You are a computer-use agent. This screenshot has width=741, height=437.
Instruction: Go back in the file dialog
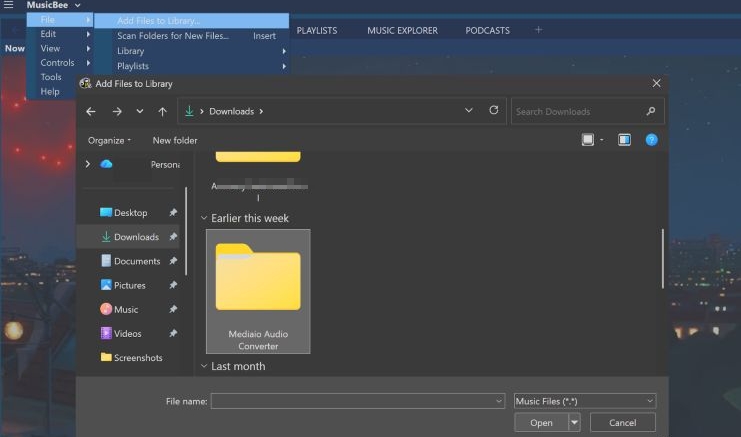pos(91,111)
